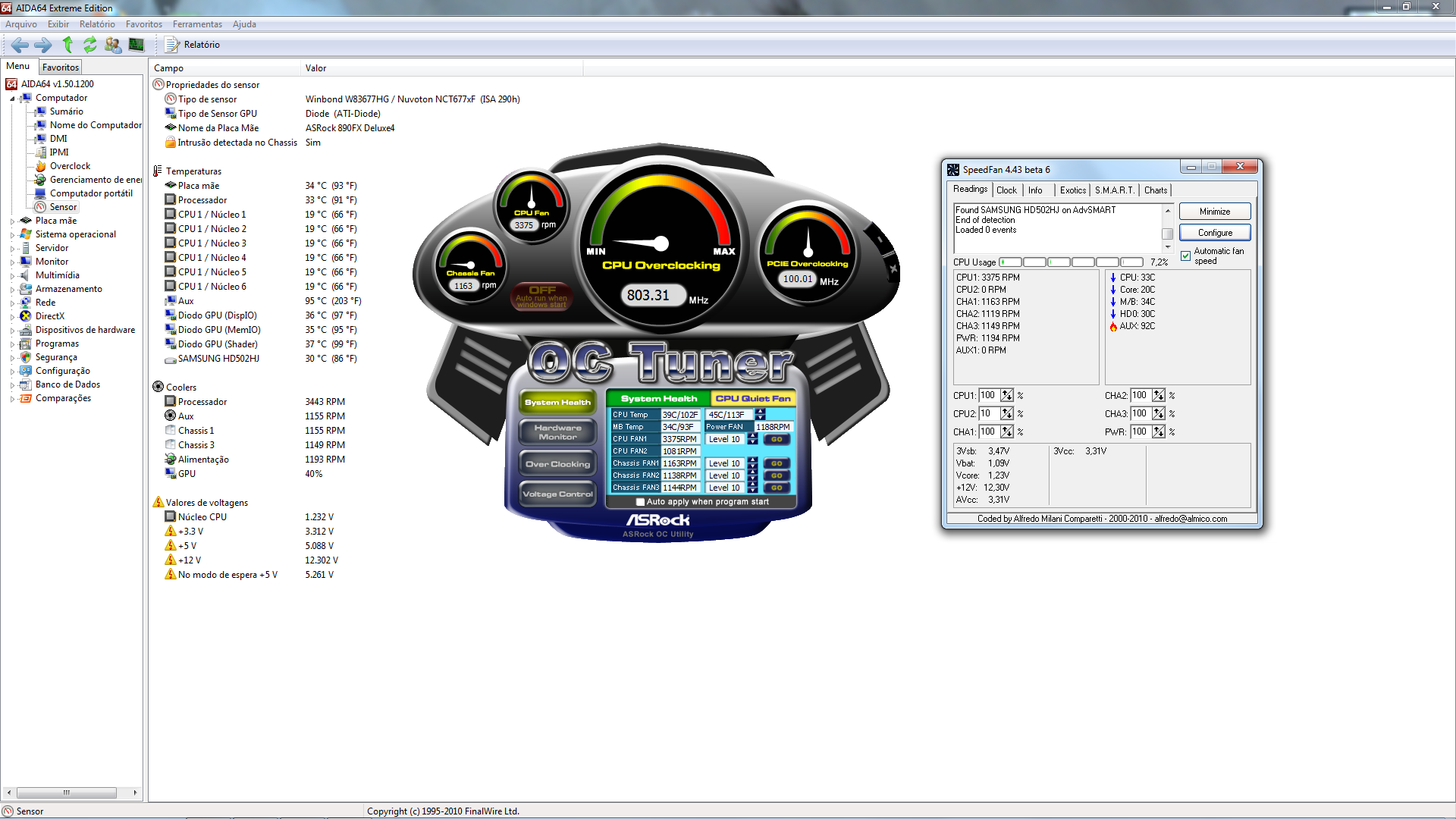
Task: Open OC Tuner Over Clocking section
Action: point(557,464)
